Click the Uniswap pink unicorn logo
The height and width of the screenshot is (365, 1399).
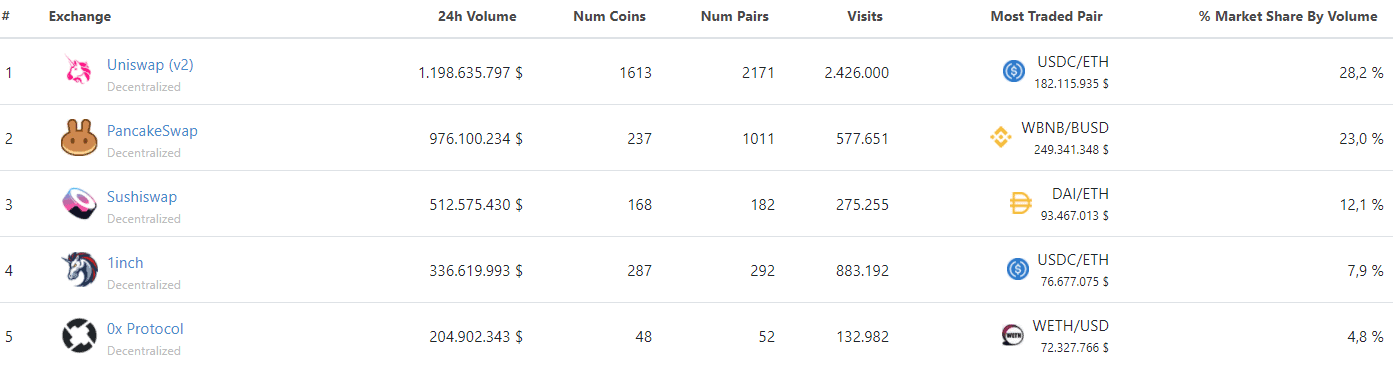(x=79, y=72)
